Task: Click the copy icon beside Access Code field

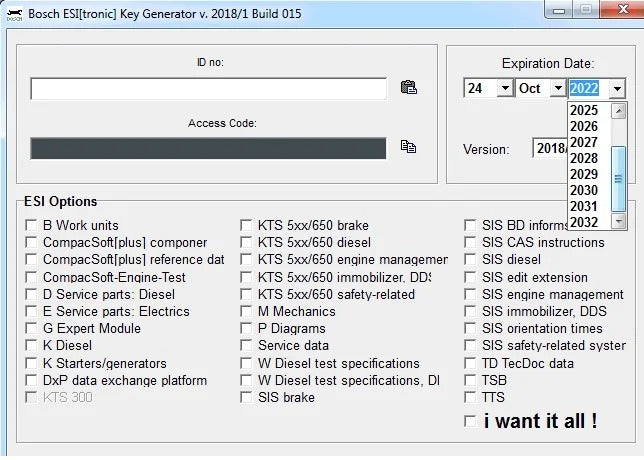Action: [x=408, y=146]
